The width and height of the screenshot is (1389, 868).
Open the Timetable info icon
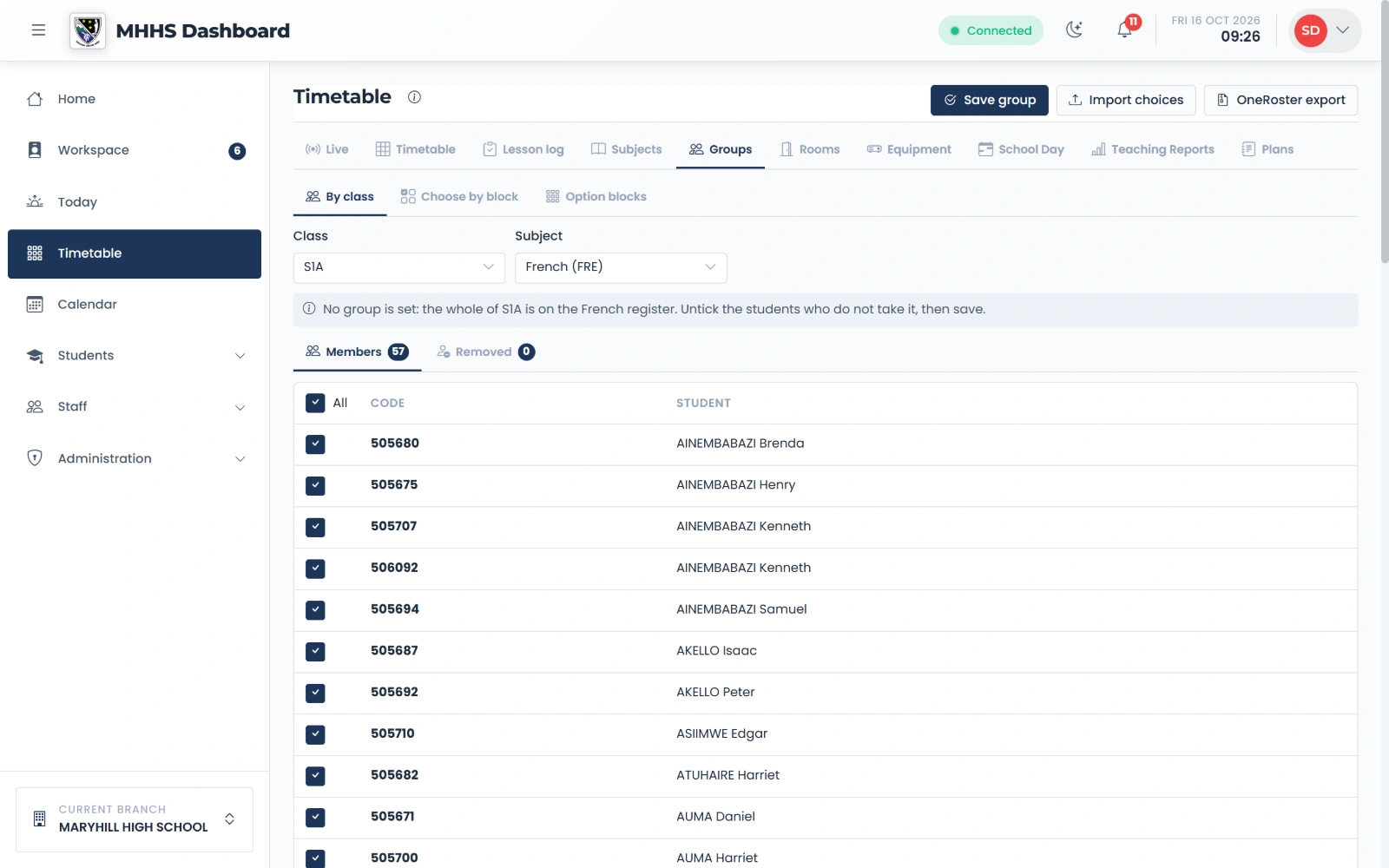414,97
